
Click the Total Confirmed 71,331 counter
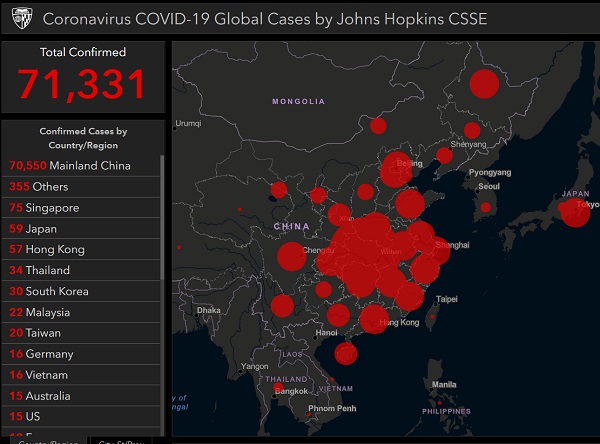tap(84, 77)
